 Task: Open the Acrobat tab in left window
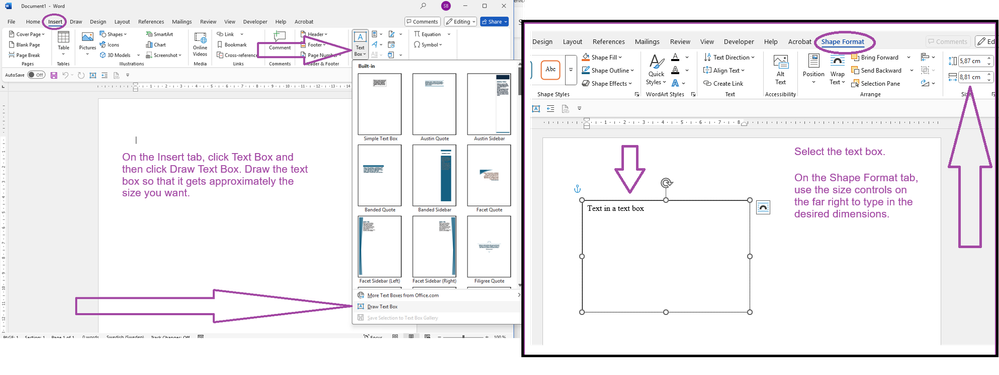(x=303, y=22)
